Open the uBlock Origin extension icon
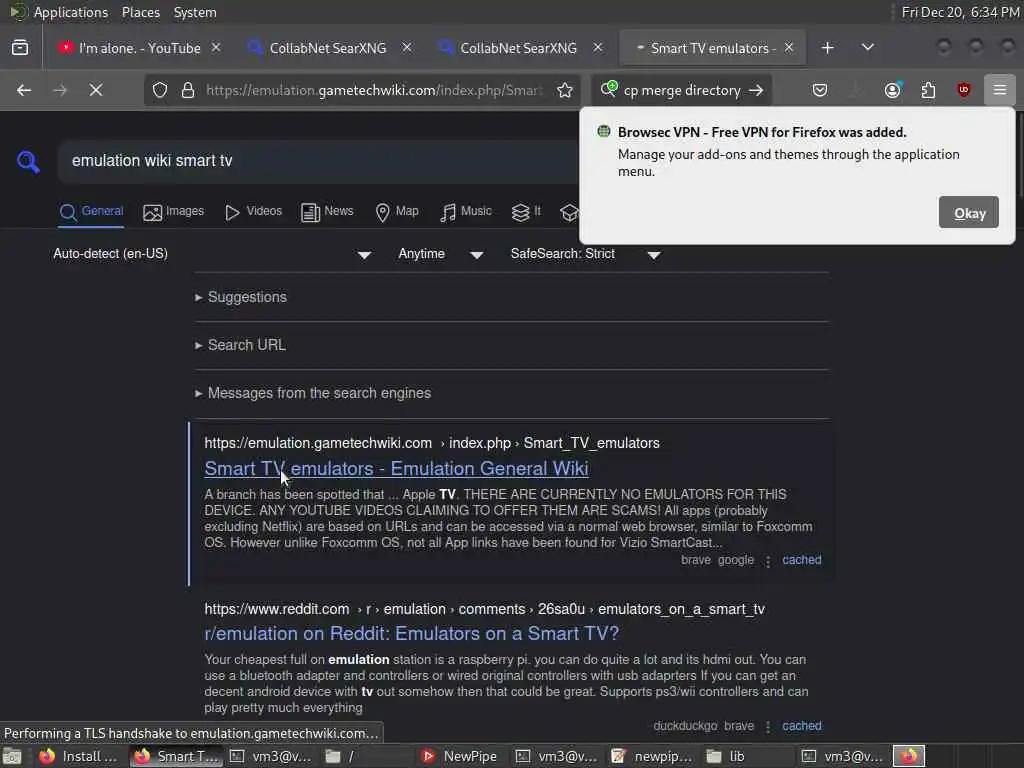Image resolution: width=1024 pixels, height=768 pixels. [x=963, y=90]
